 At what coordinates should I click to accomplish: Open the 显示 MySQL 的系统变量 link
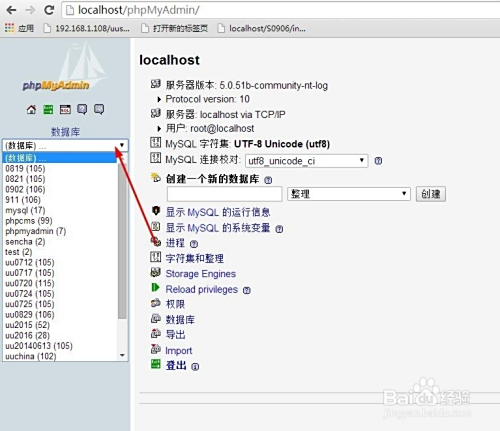tap(218, 228)
